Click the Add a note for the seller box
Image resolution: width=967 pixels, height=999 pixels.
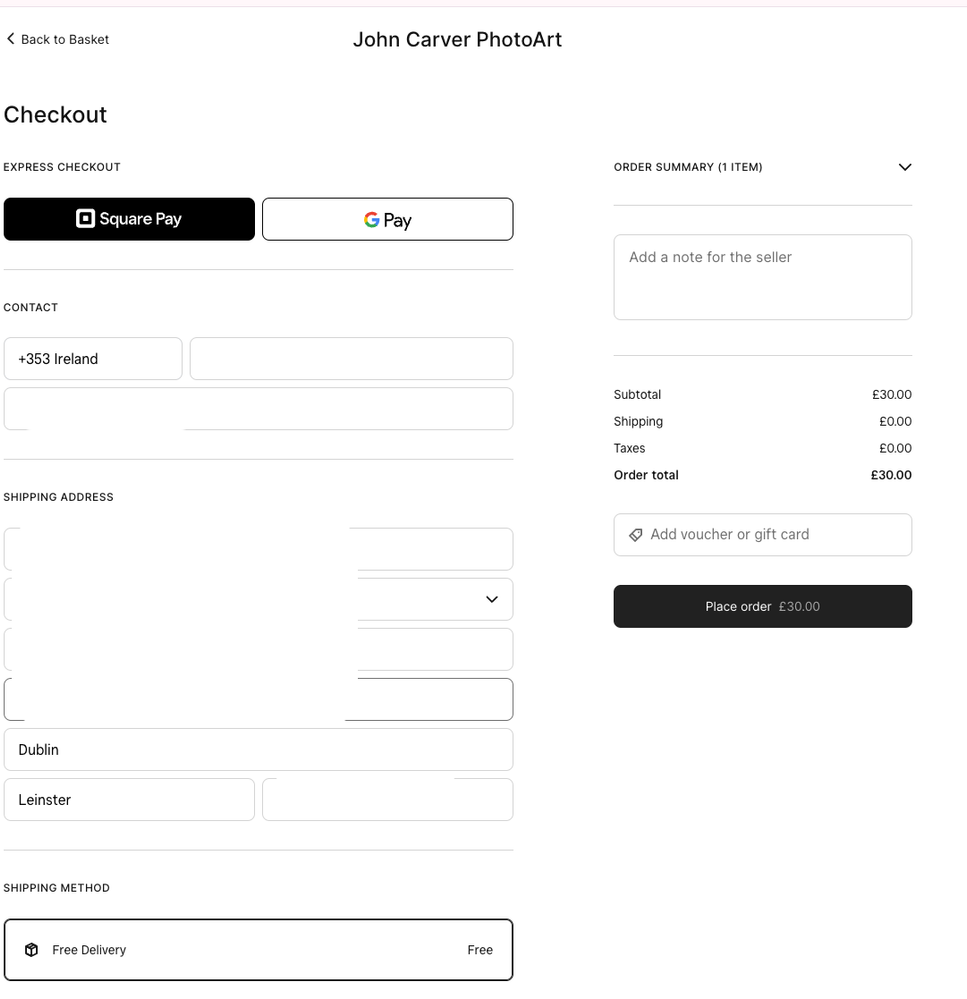(x=762, y=277)
